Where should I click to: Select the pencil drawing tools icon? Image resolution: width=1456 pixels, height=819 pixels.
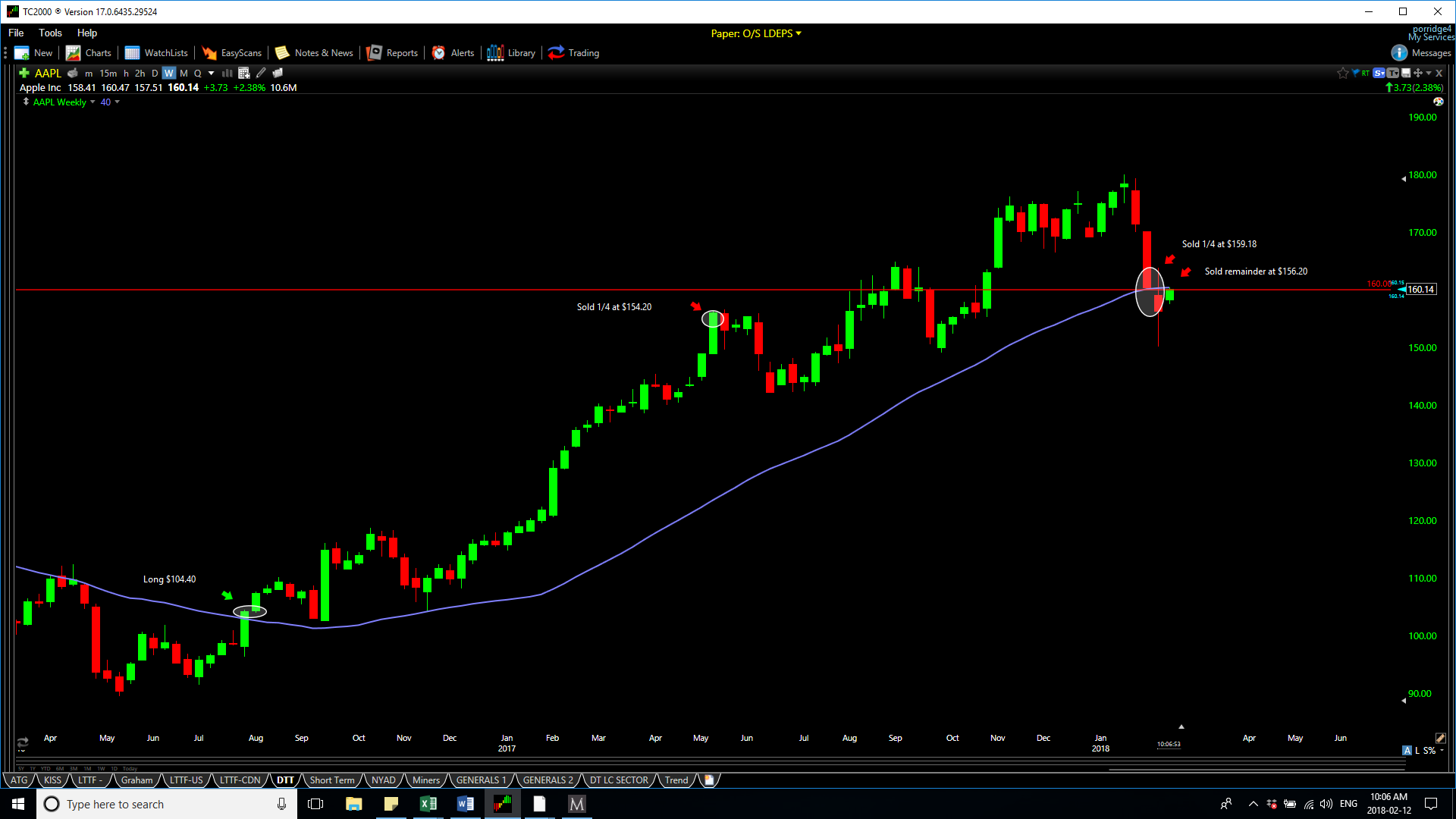tap(261, 74)
